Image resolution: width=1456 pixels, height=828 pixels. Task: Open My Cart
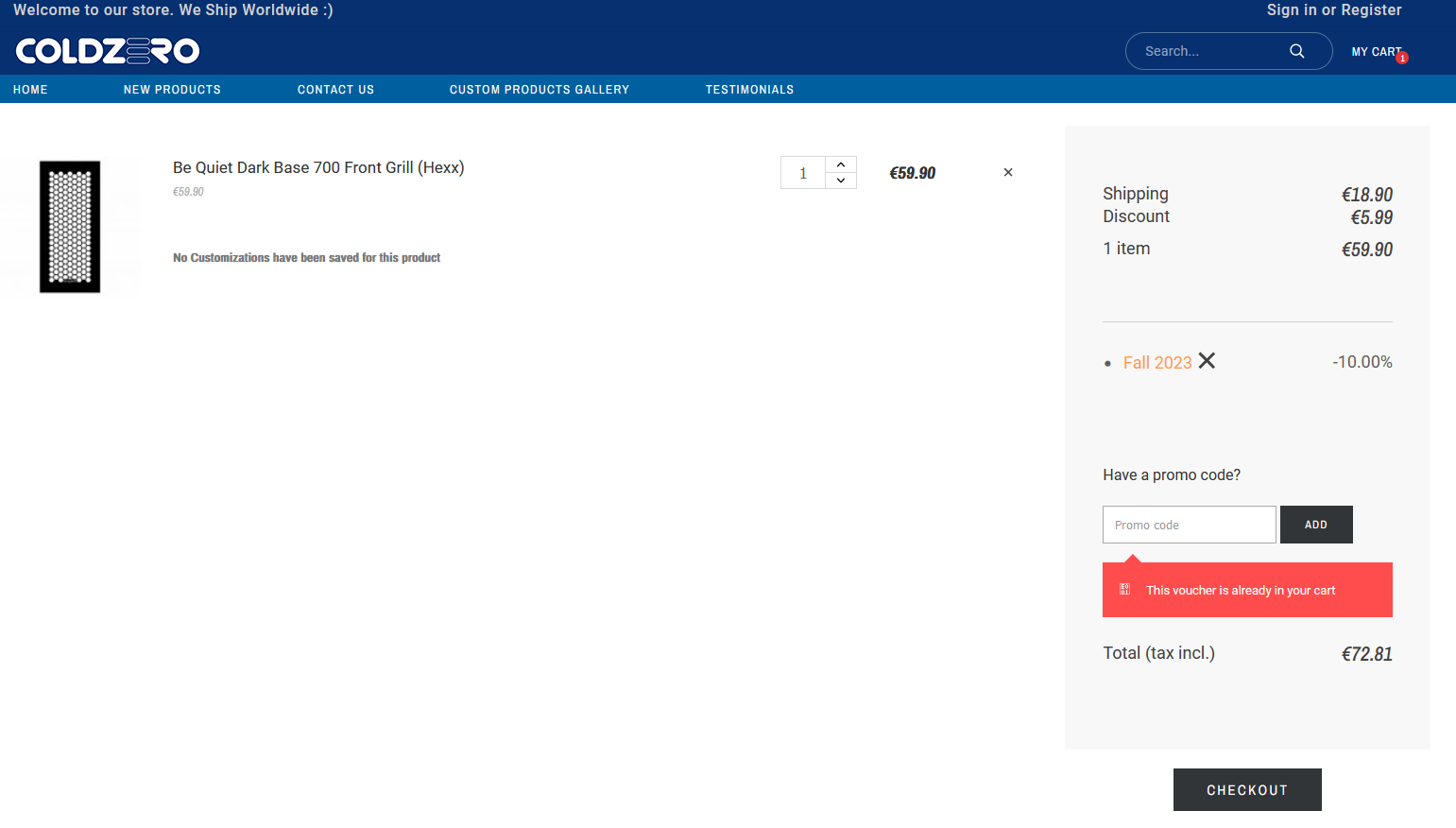click(1376, 52)
